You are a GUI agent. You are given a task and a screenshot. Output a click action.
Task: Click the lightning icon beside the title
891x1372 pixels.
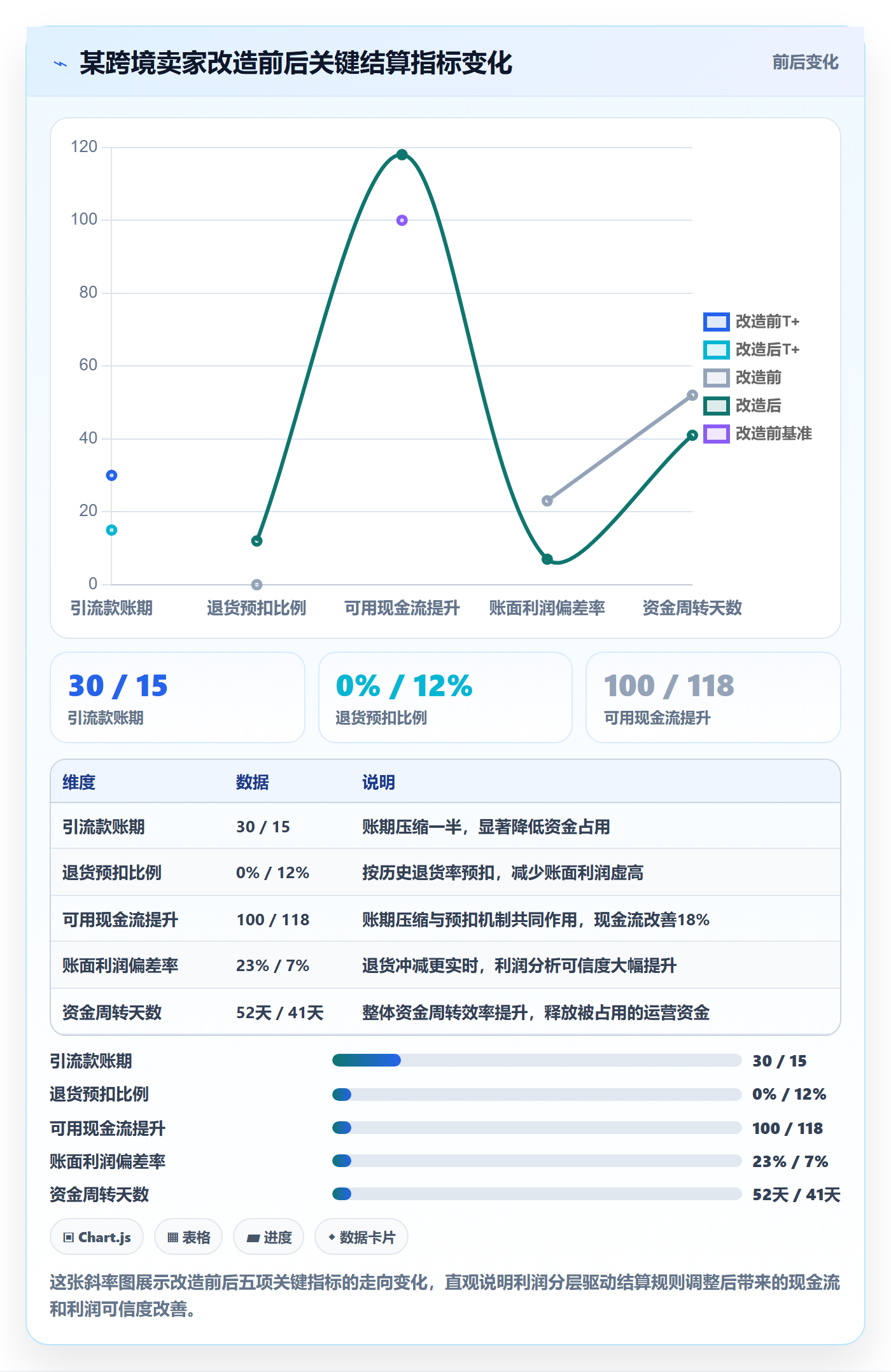60,64
